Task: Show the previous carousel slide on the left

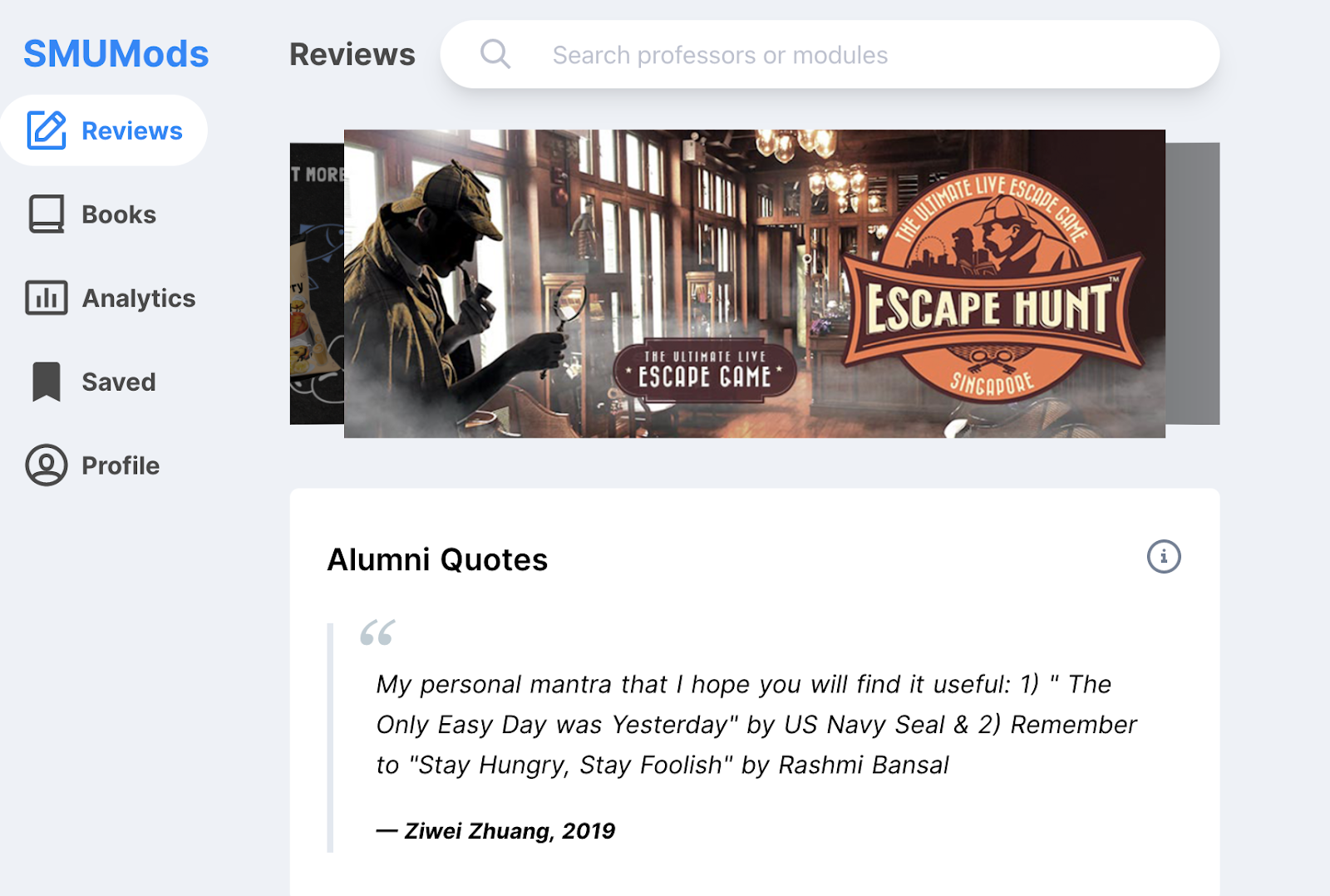Action: [x=317, y=283]
